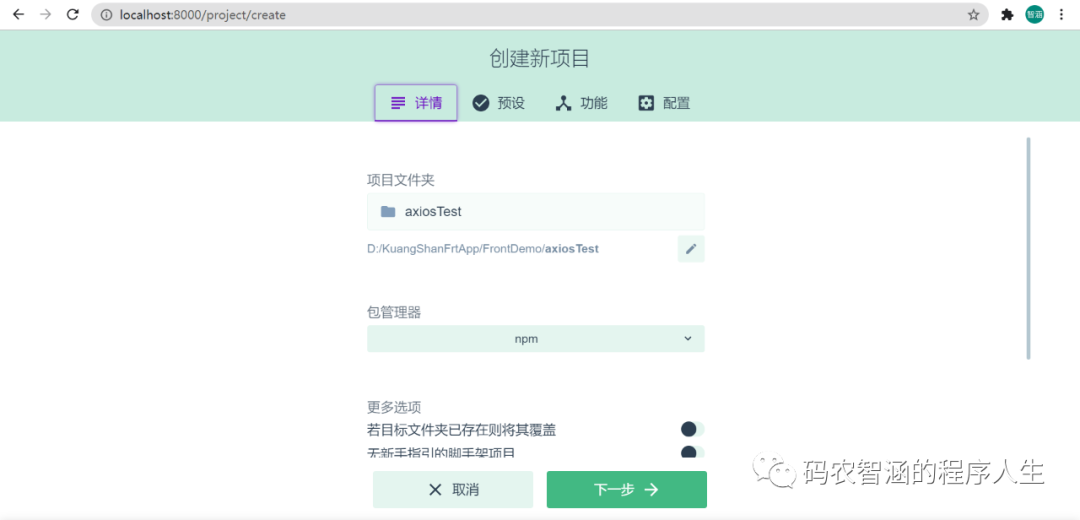Click the 项目文件夹 label
The image size is (1080, 520).
pyautogui.click(x=401, y=180)
